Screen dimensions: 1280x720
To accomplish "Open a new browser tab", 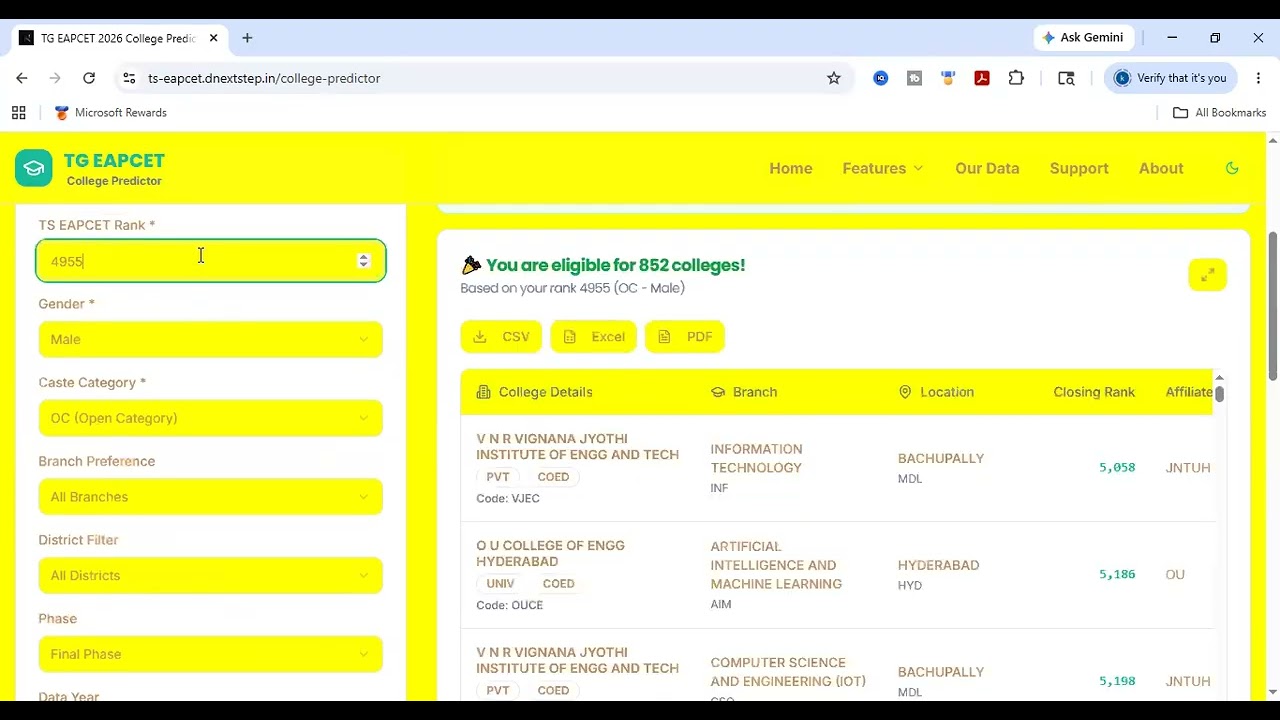I will click(247, 38).
